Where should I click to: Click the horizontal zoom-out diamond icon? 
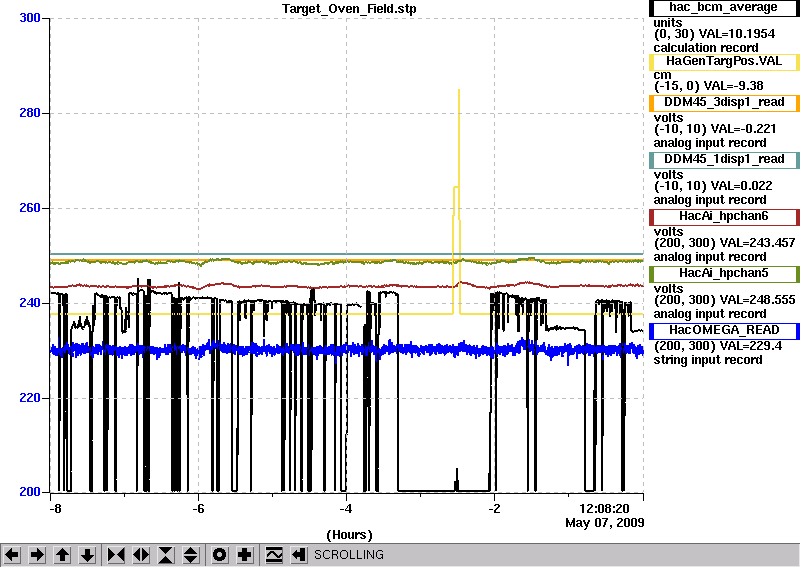coord(141,555)
